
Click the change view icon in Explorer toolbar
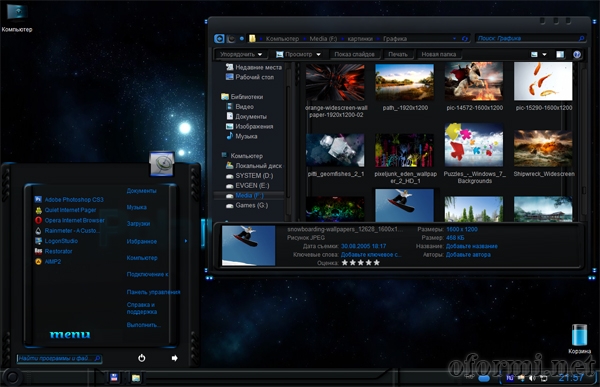coord(535,54)
